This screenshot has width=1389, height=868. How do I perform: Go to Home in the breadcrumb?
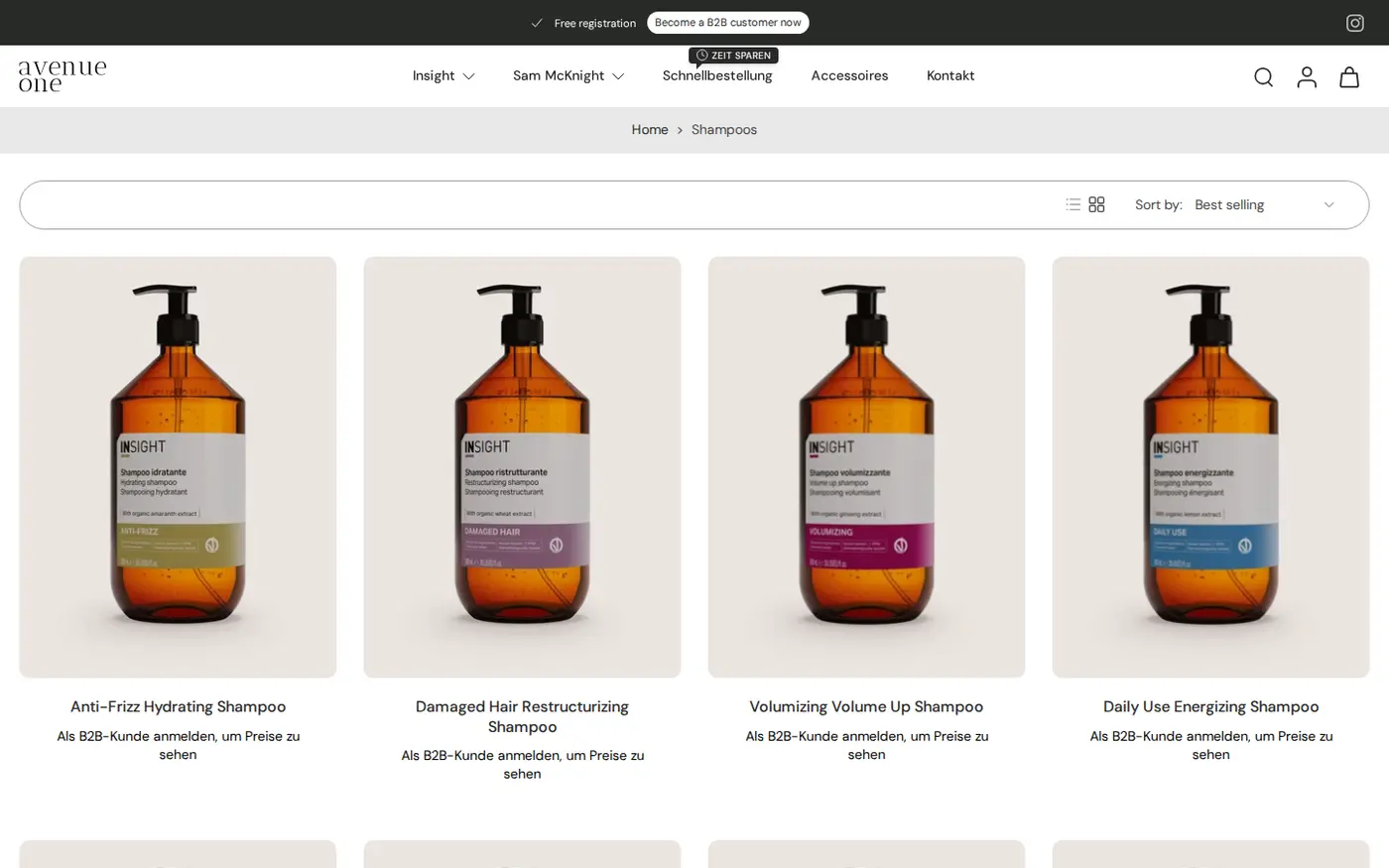click(x=650, y=130)
